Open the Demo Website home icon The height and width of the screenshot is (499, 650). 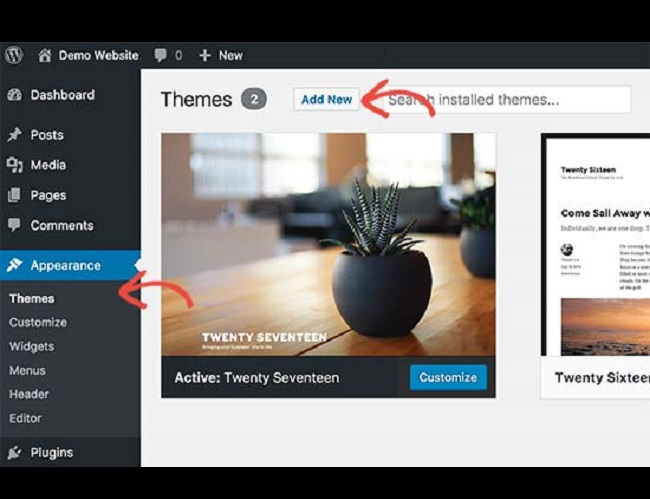(44, 55)
